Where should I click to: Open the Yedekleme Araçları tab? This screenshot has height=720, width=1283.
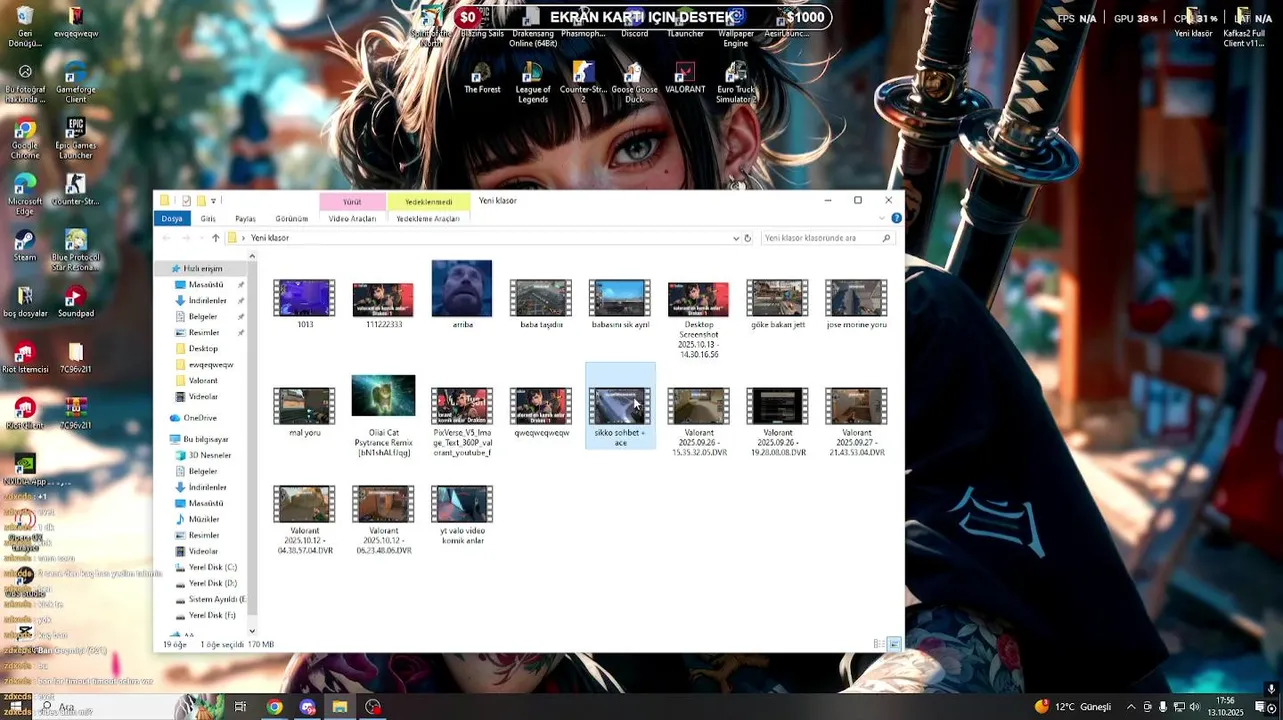pos(428,218)
